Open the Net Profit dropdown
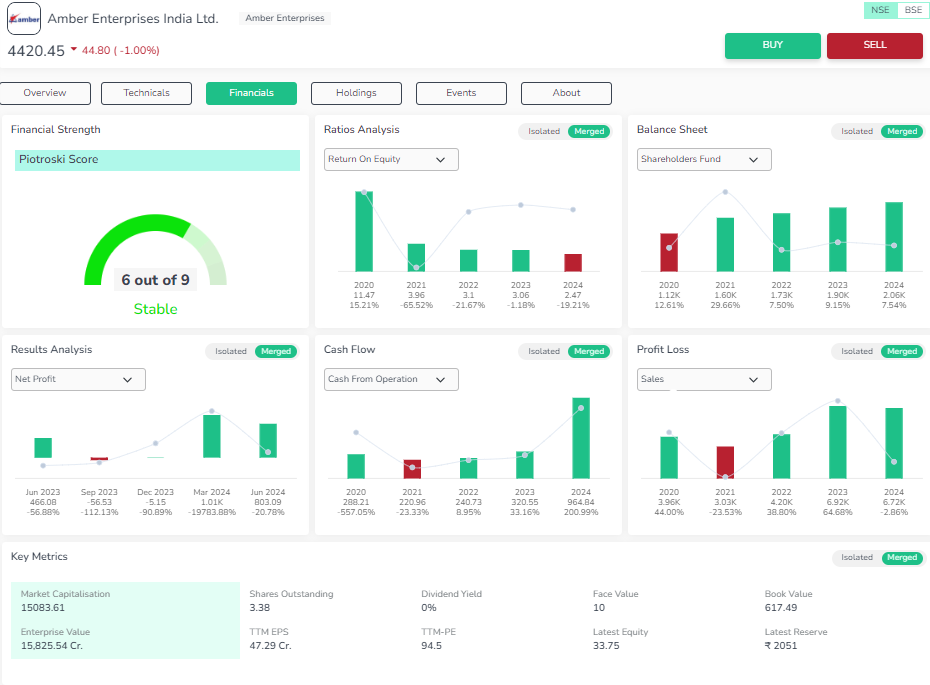The image size is (930, 685). [x=78, y=380]
